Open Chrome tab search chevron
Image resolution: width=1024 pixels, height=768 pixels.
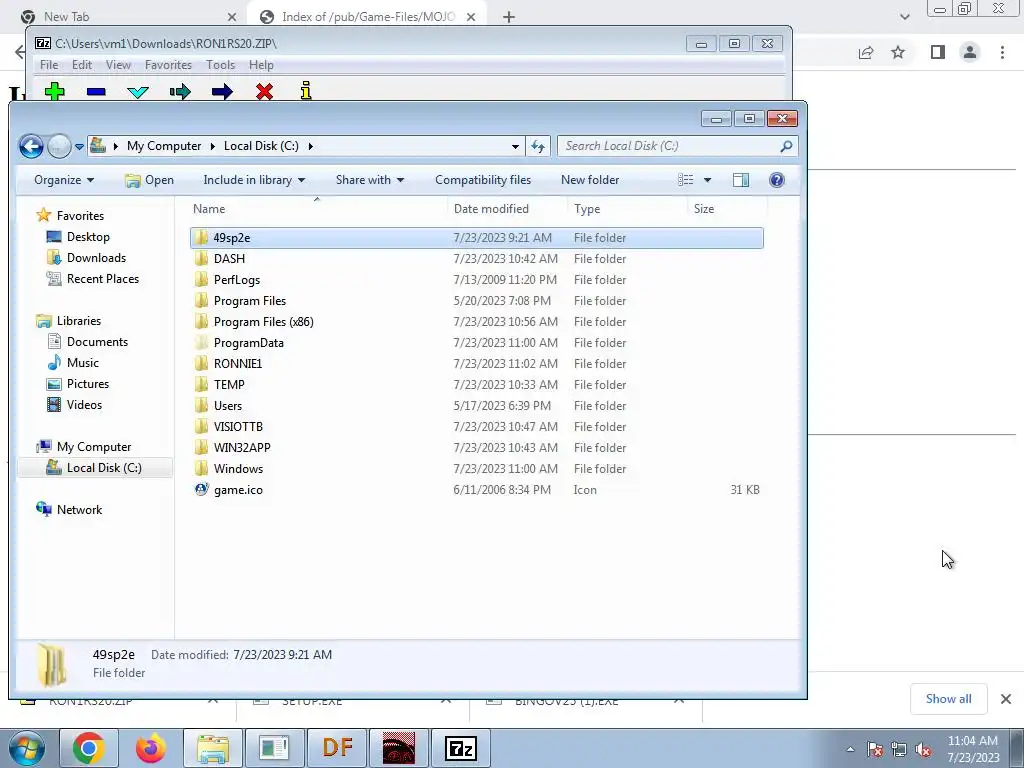click(904, 17)
